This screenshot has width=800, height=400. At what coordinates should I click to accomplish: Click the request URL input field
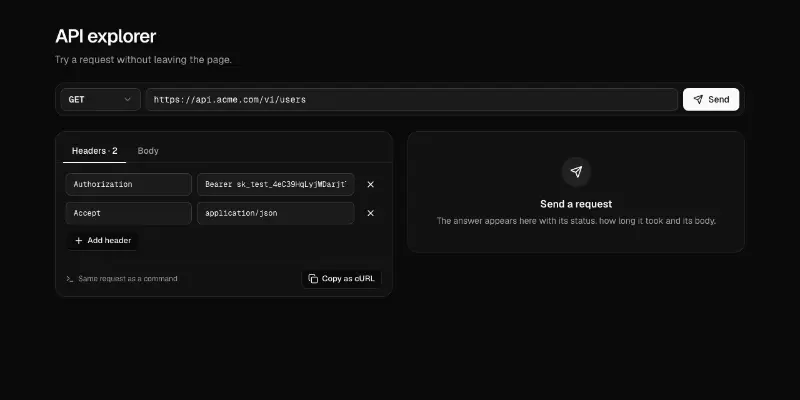coord(412,99)
